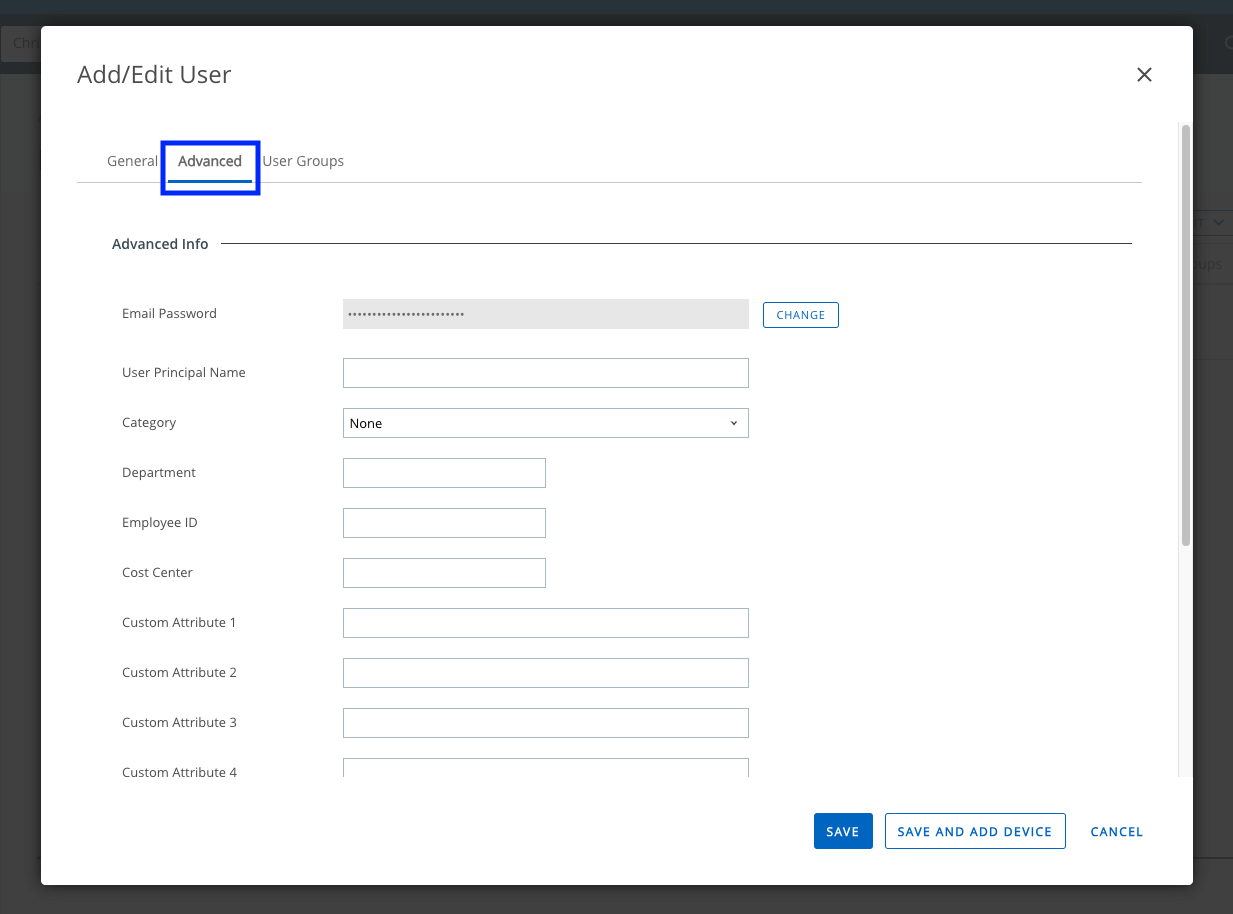Click the dialog's vertical scrollbar
The width and height of the screenshot is (1233, 914).
point(1185,335)
